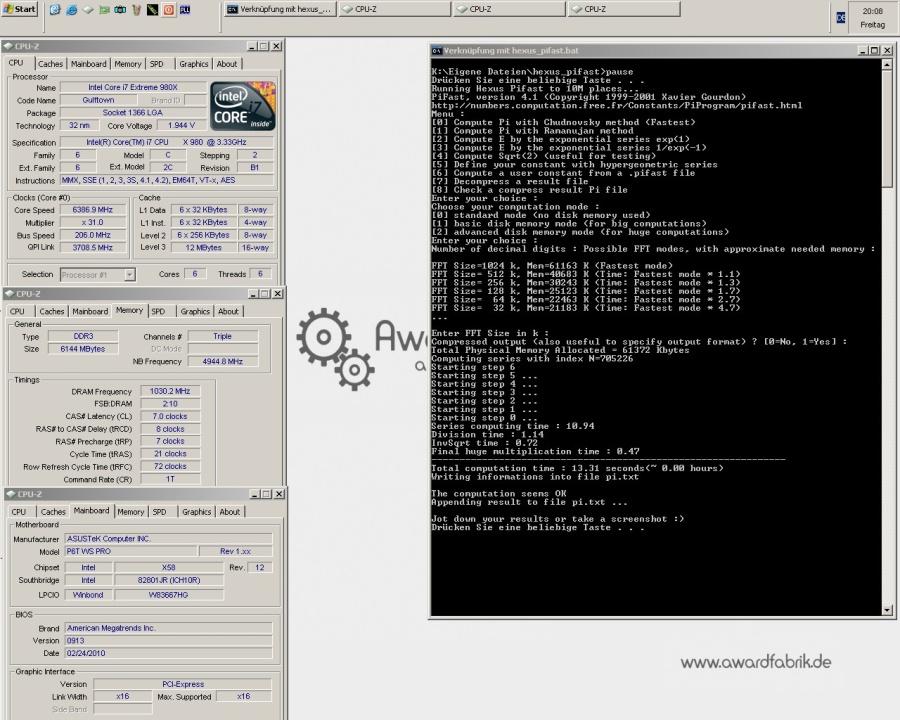Open Graphics tab in the CPU-Z processor window
The image size is (900, 720).
(193, 64)
